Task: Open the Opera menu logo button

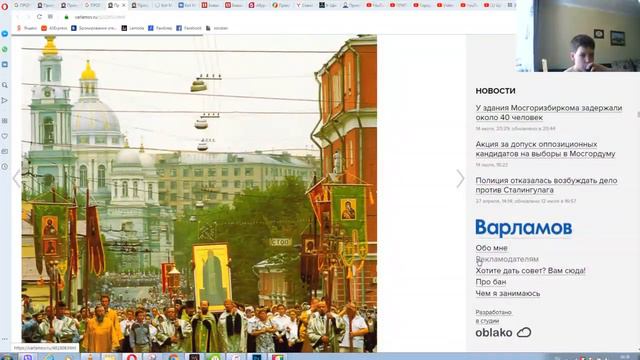Action: 5,6
